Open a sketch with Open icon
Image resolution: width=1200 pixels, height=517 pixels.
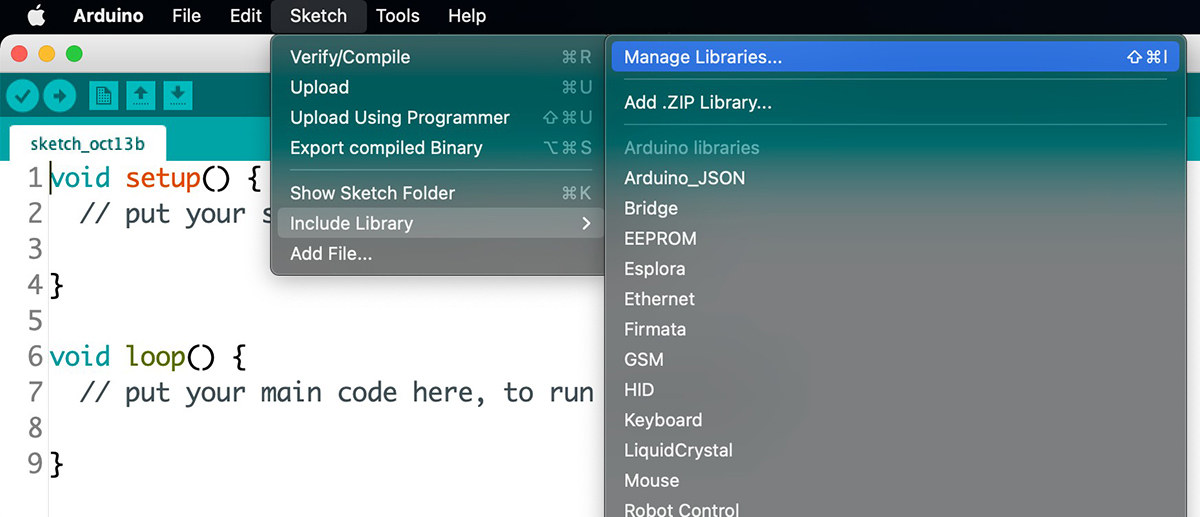[x=141, y=96]
